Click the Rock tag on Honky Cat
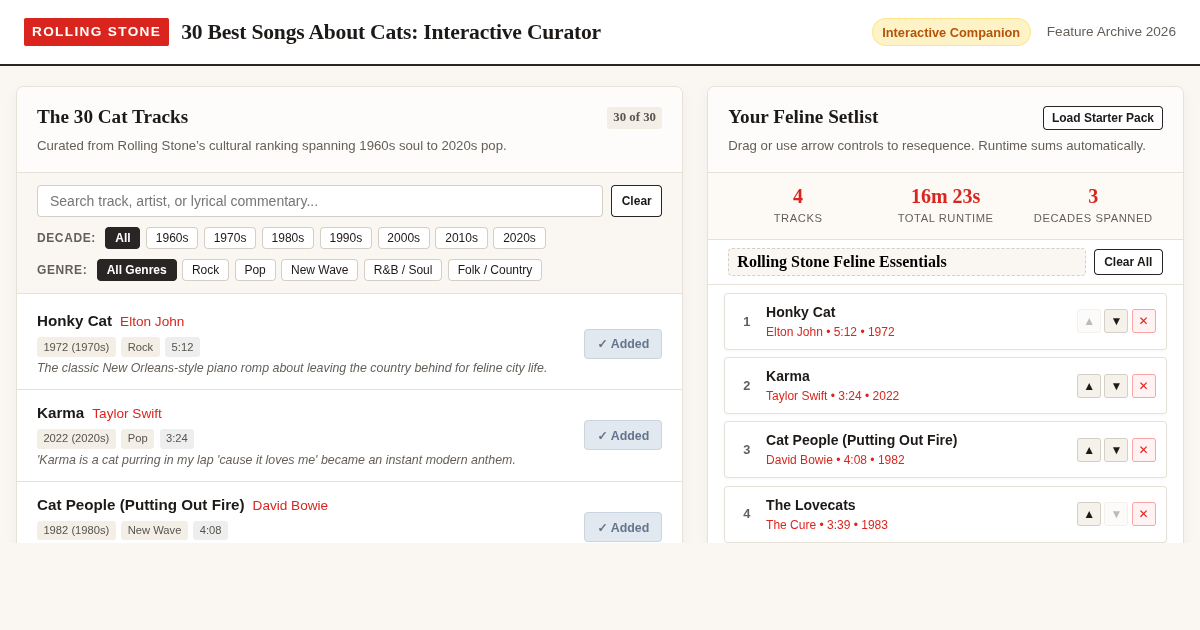This screenshot has height=630, width=1200. point(140,347)
